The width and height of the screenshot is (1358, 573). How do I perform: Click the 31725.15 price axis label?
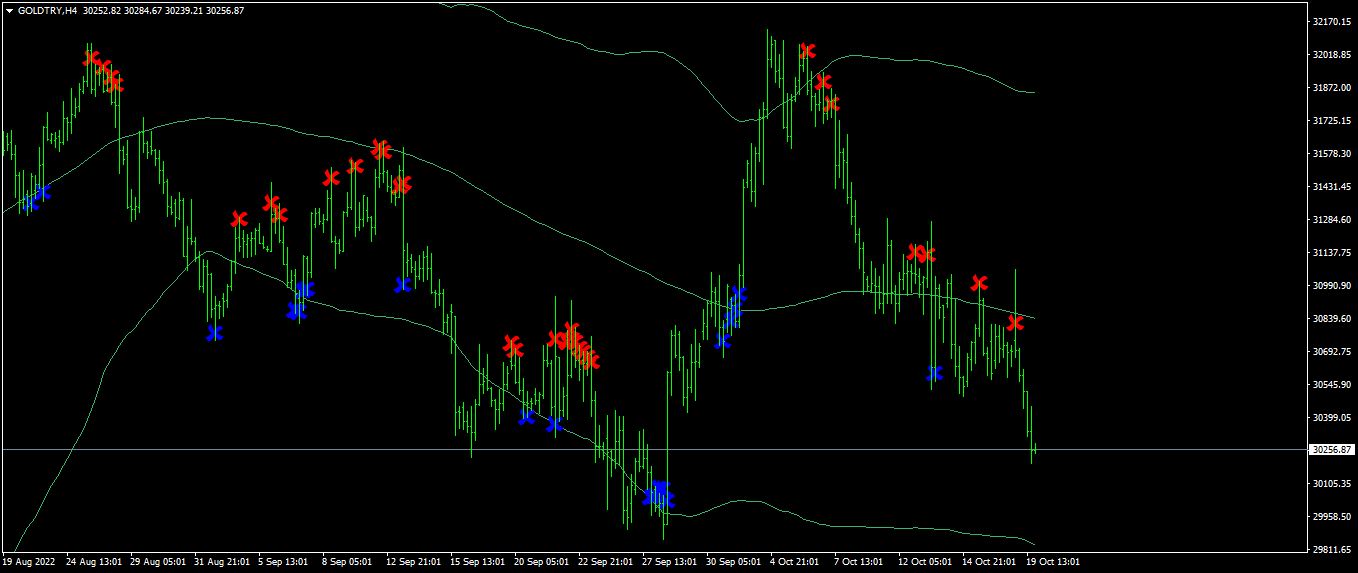click(x=1331, y=120)
